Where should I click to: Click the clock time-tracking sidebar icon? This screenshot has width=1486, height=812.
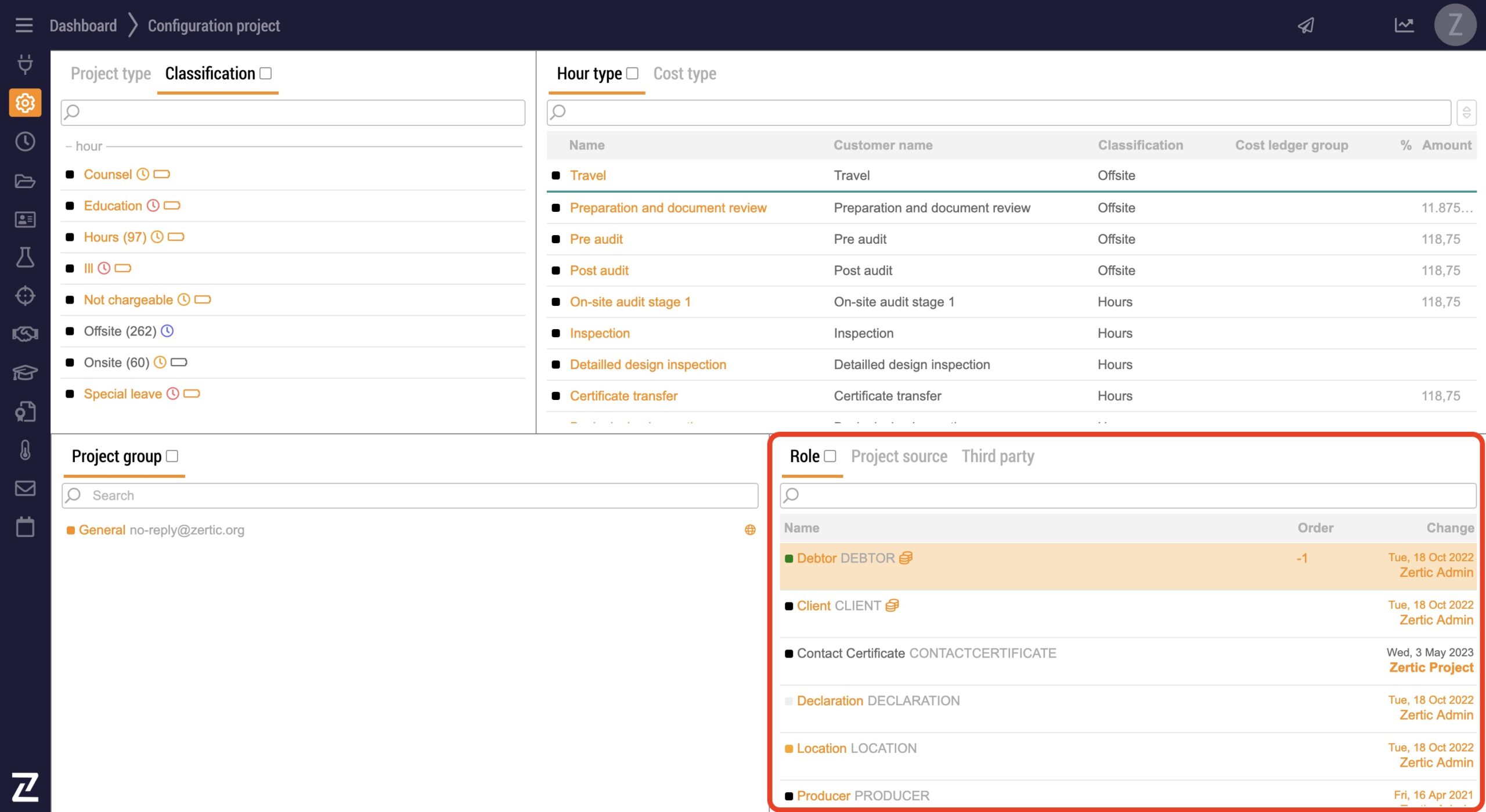pos(25,142)
